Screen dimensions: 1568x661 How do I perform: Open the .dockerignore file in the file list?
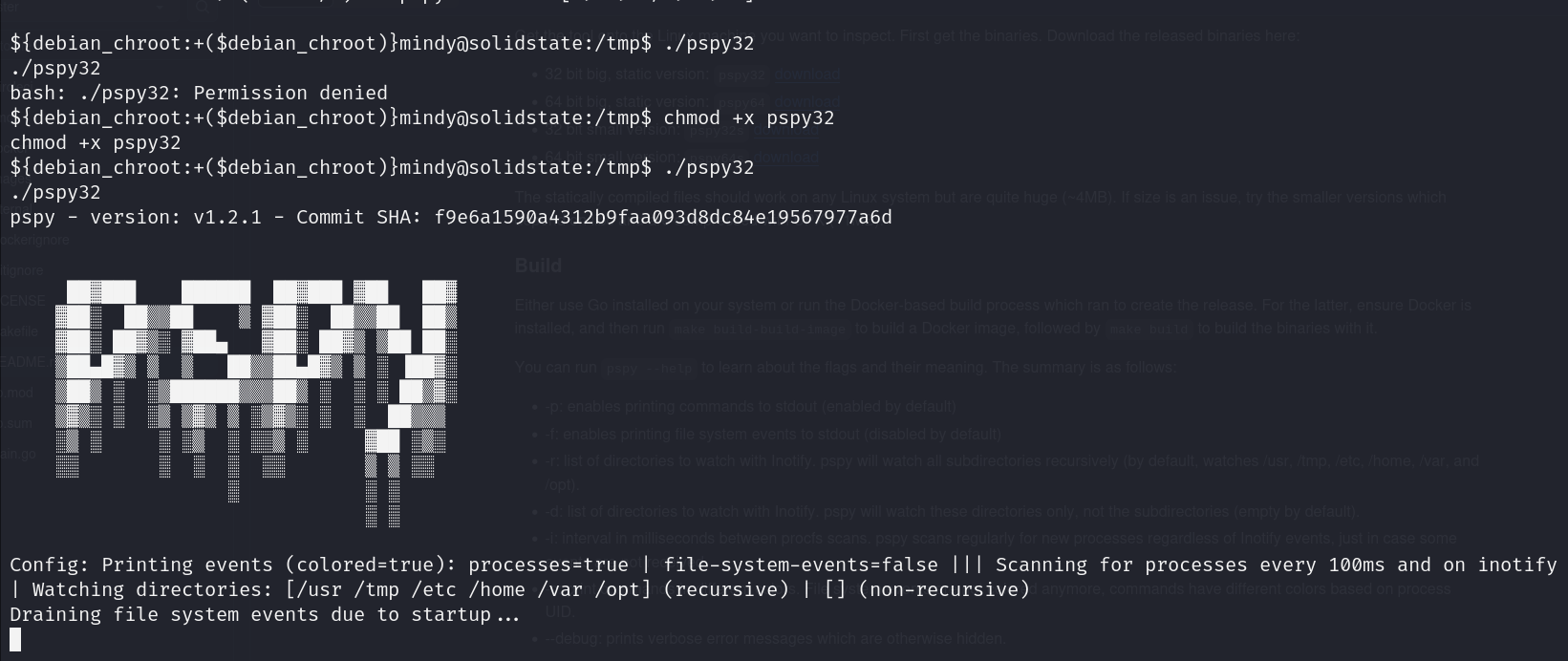click(x=34, y=240)
